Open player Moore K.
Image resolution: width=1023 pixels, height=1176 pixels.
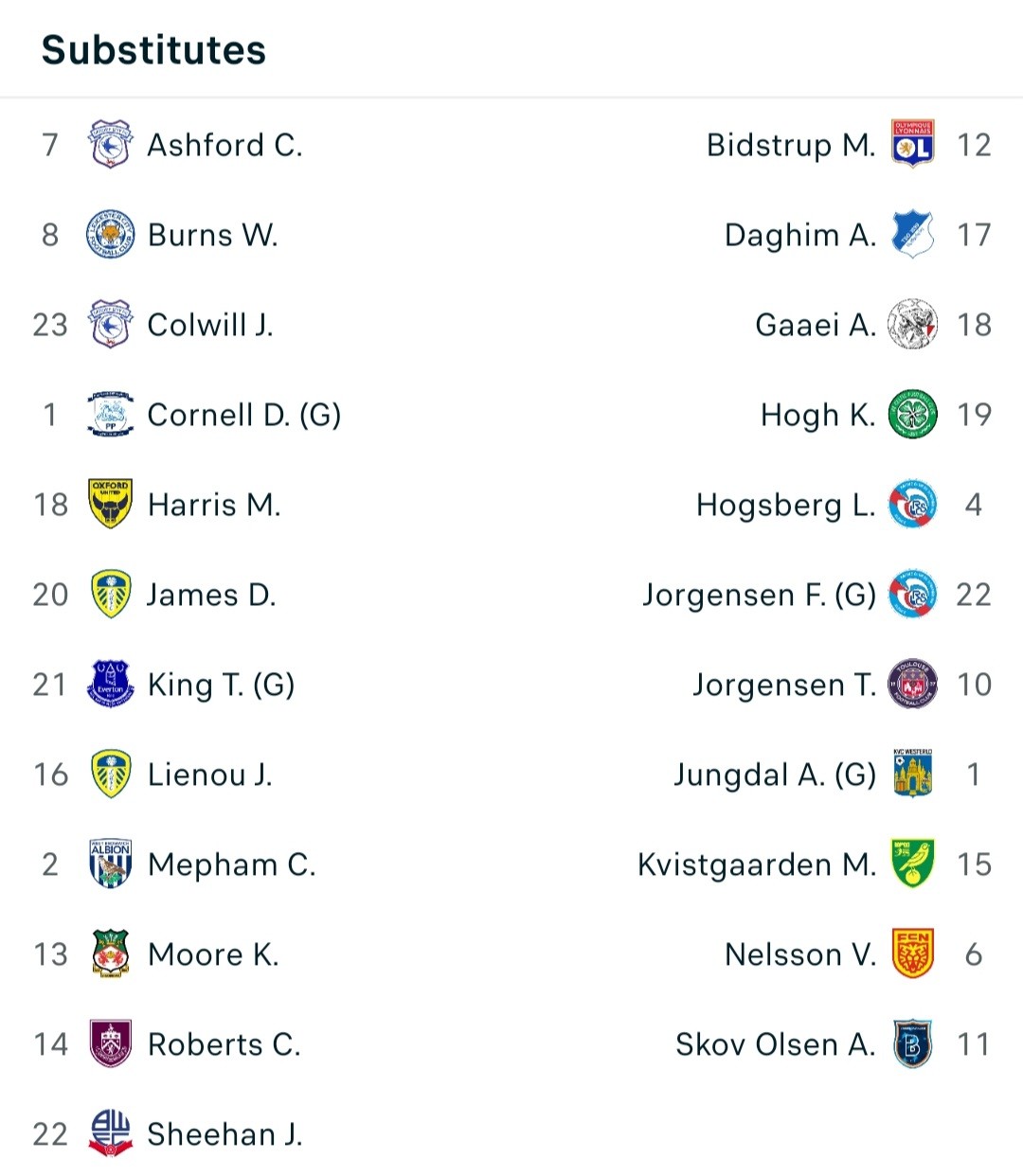pyautogui.click(x=213, y=954)
